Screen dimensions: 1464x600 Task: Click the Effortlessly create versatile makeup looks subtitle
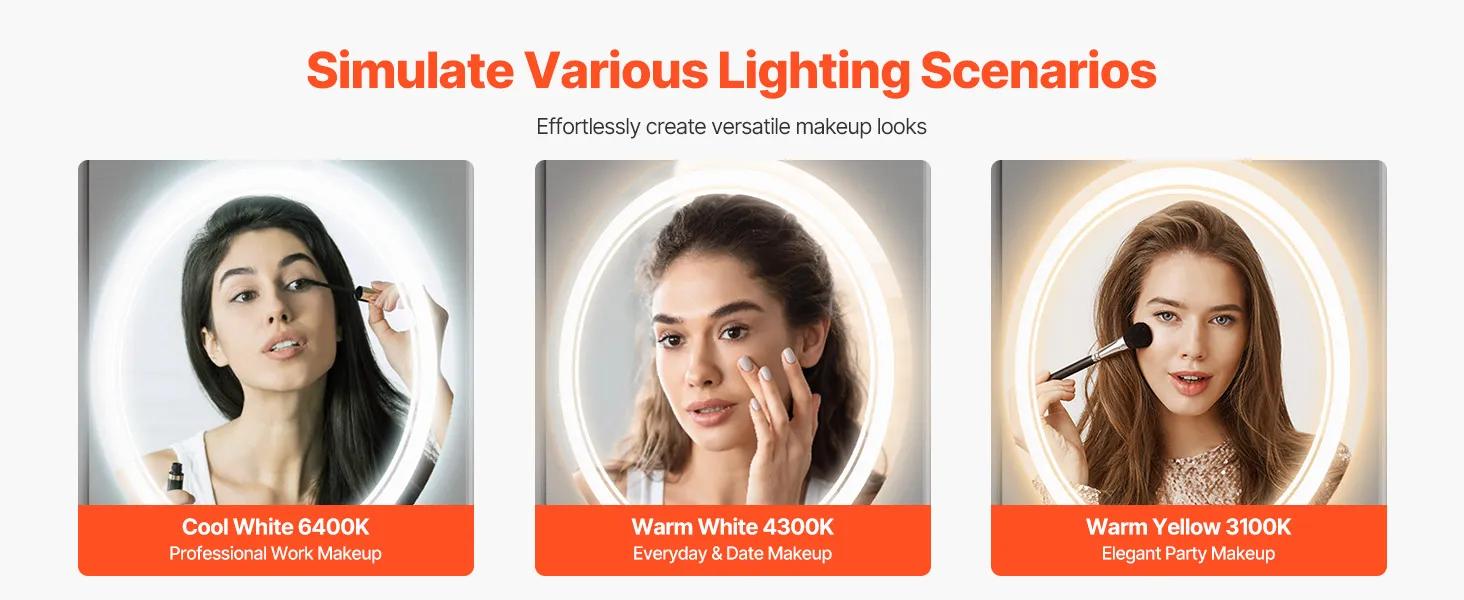(732, 127)
